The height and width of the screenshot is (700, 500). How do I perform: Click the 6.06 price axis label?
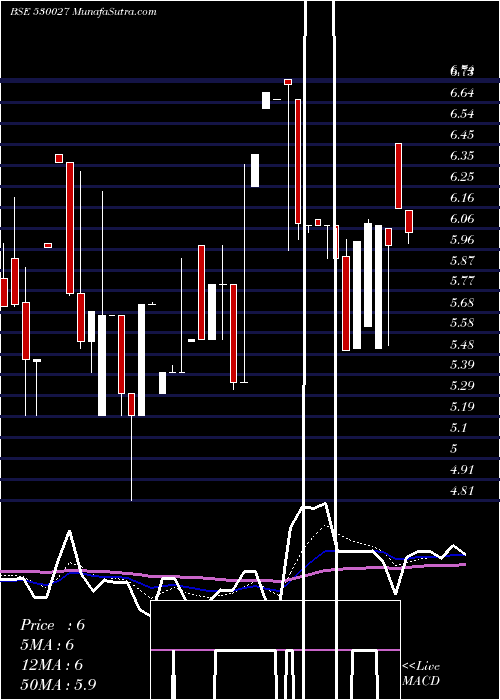(462, 219)
